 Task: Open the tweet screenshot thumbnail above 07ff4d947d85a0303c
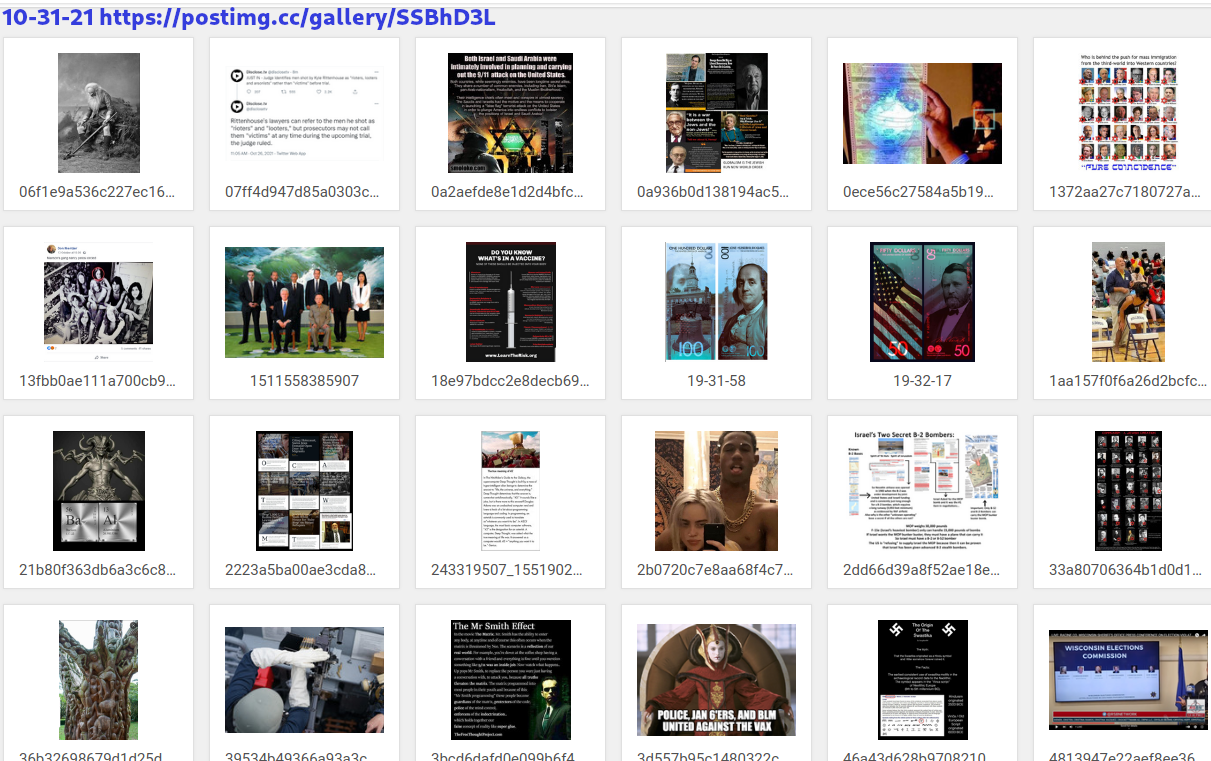305,113
